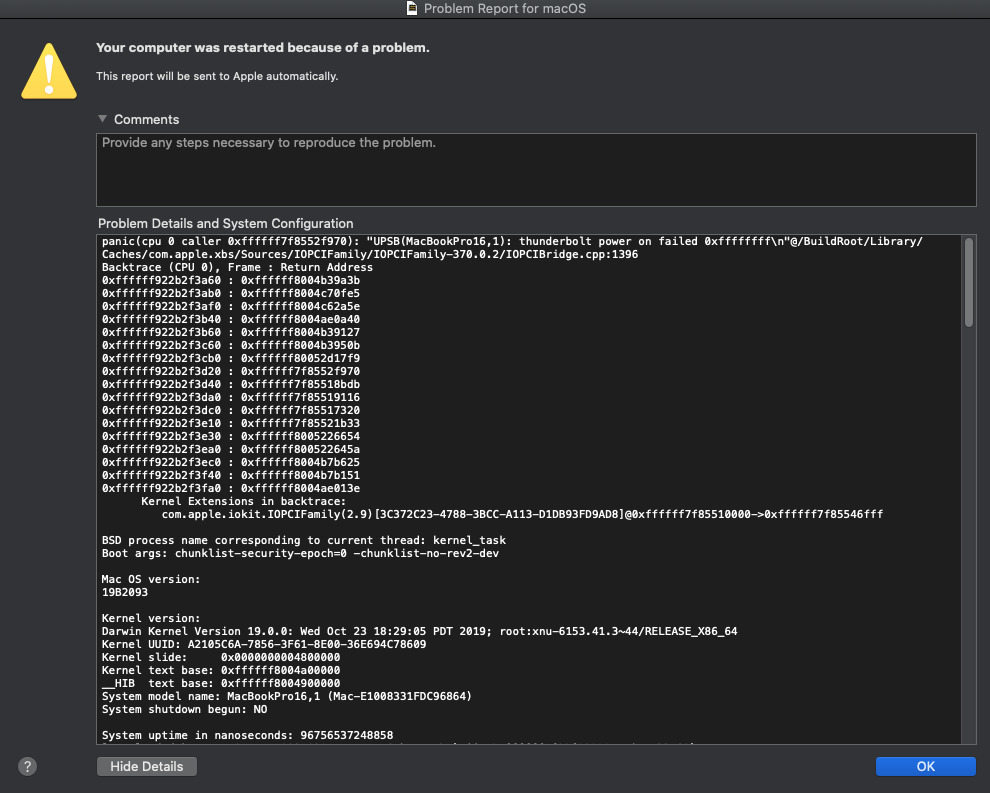Click the "Backtrace (CPU 0)" line
This screenshot has width=990, height=793.
click(237, 268)
